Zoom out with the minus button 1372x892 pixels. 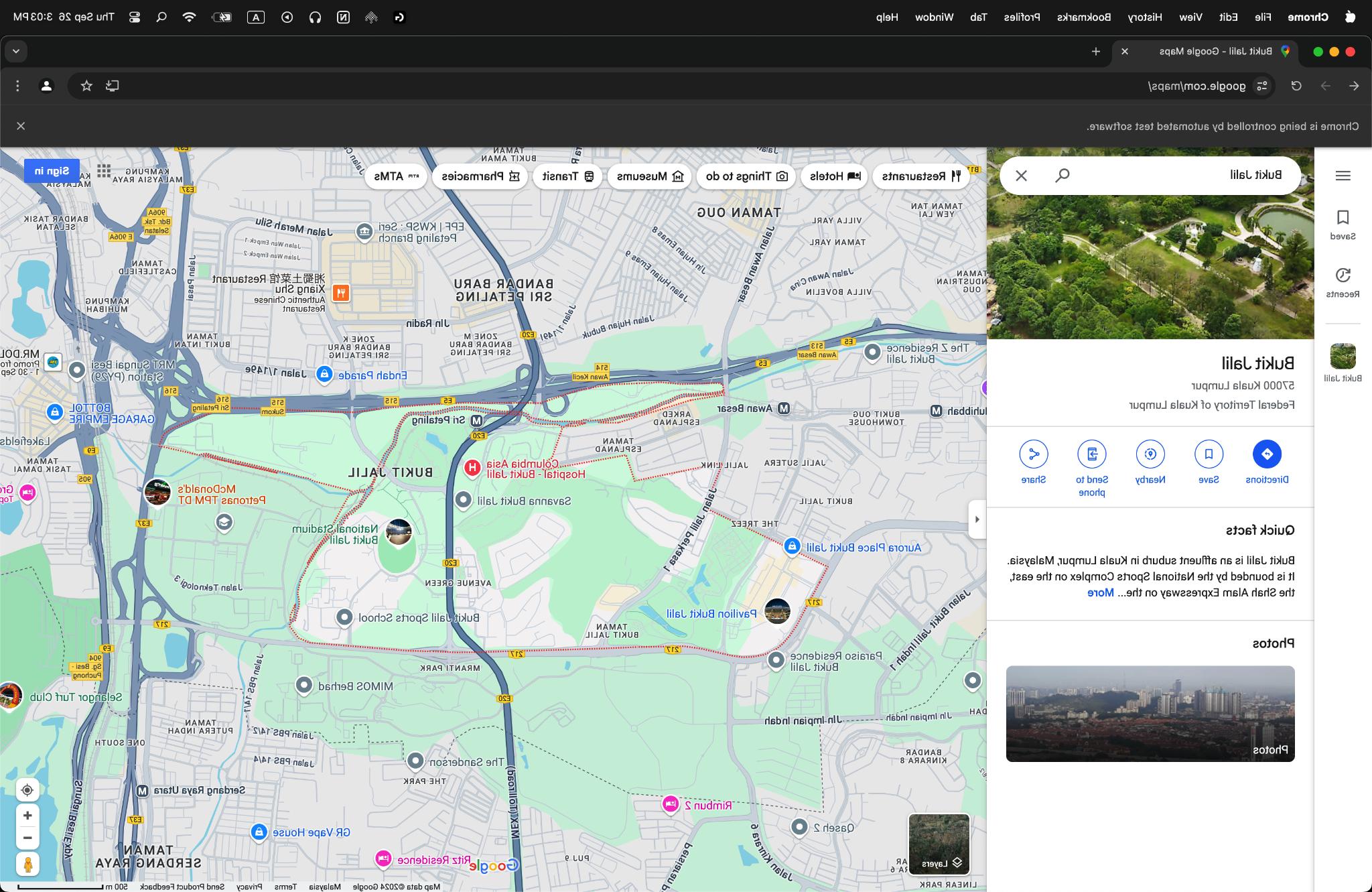click(x=27, y=838)
